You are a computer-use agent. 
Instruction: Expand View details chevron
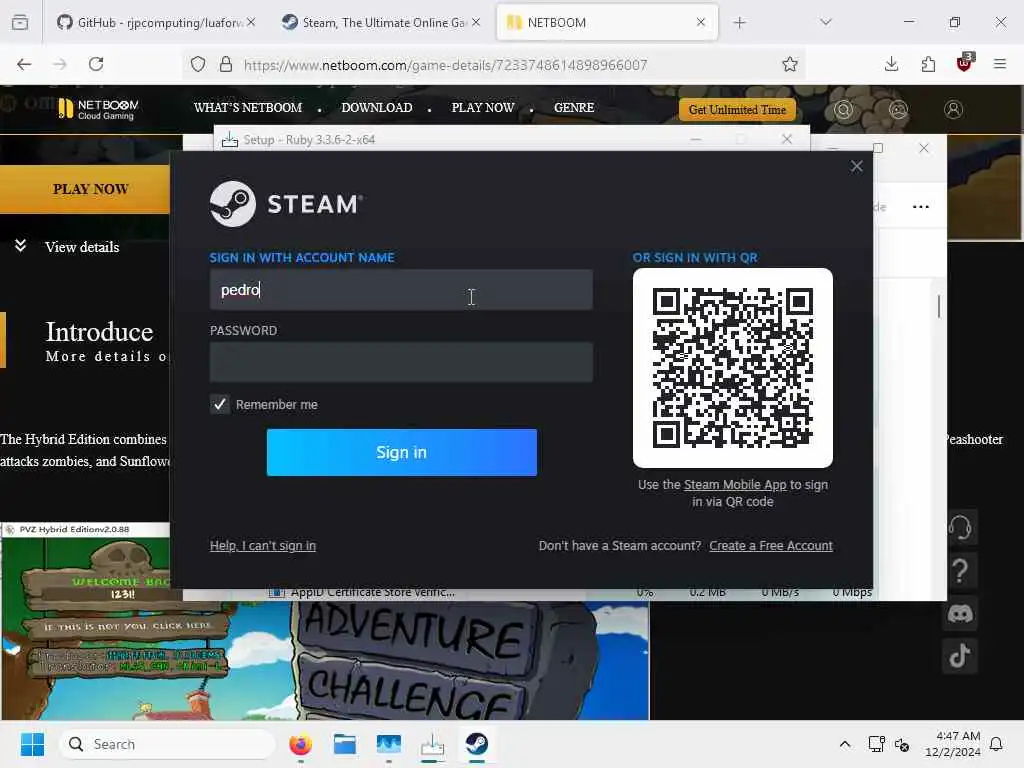20,246
